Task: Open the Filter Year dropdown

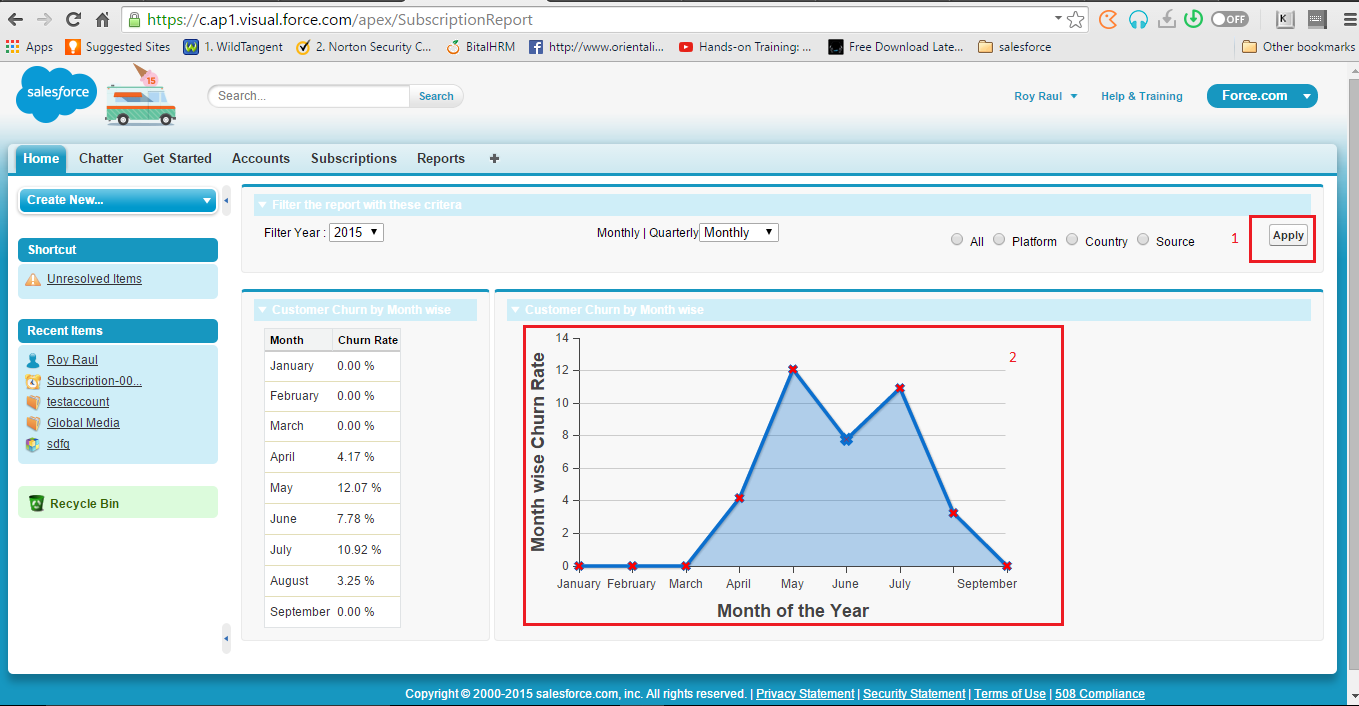Action: click(356, 232)
